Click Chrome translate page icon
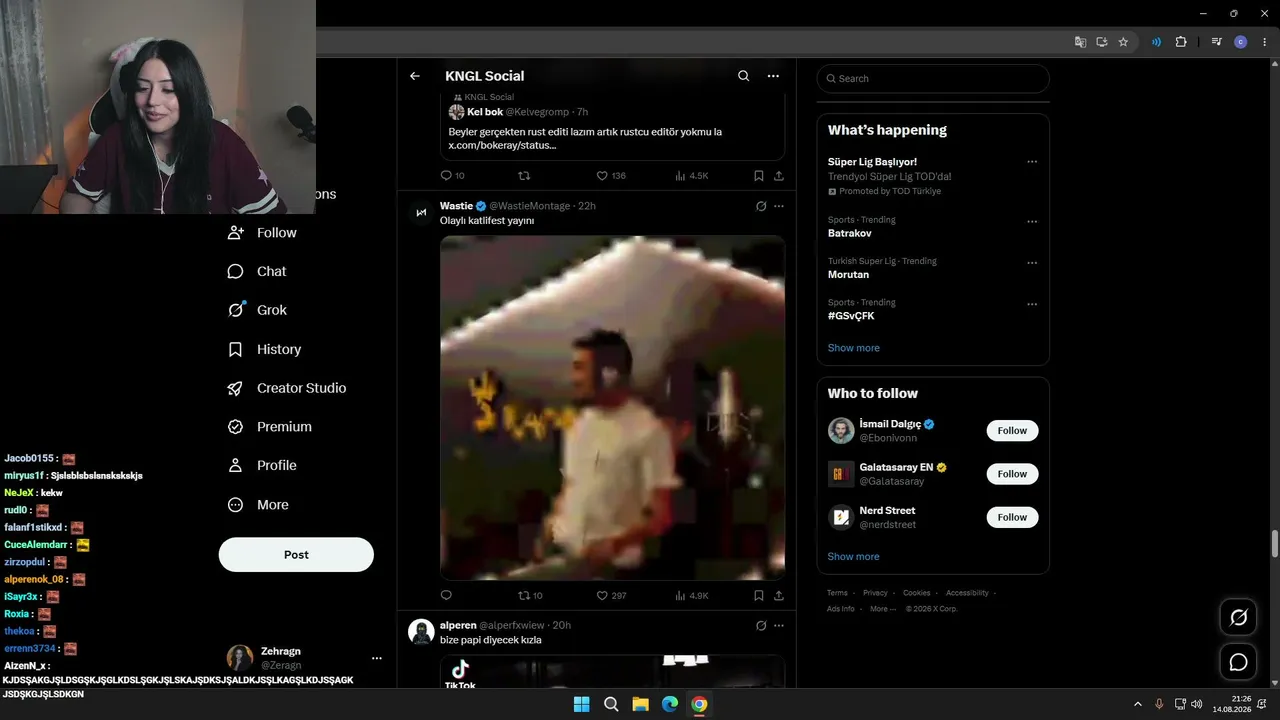The height and width of the screenshot is (720, 1280). coord(1080,42)
